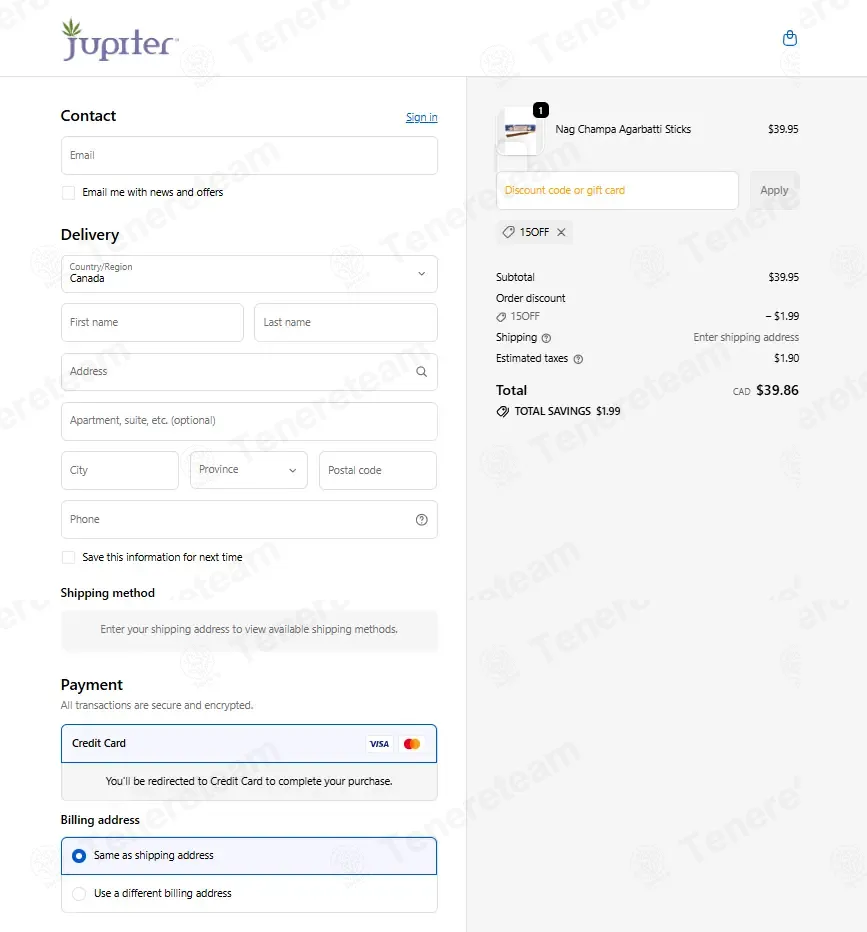Open the Country/Region dropdown
Viewport: 867px width, 932px height.
coord(249,274)
